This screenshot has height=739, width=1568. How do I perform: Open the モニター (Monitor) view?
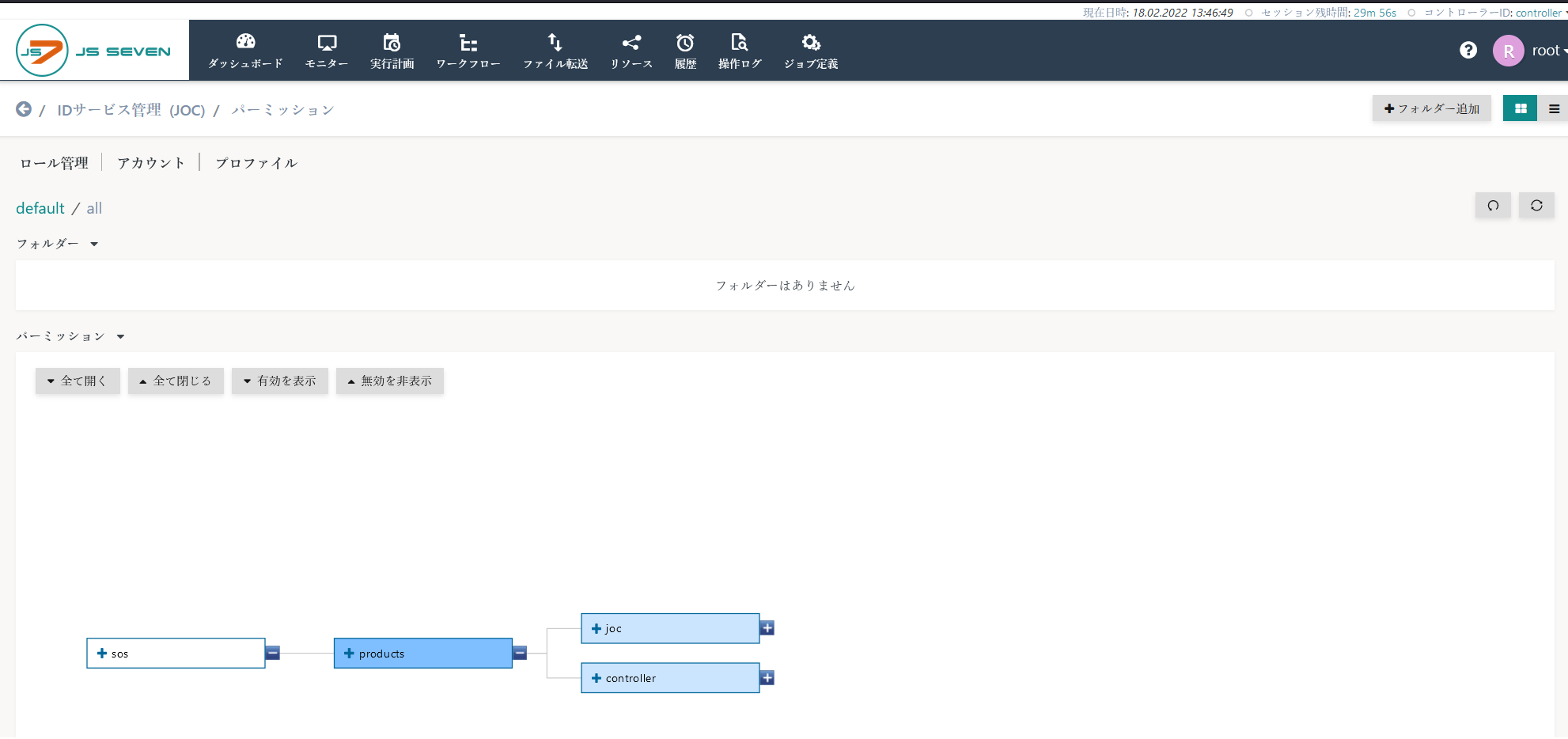coord(326,49)
